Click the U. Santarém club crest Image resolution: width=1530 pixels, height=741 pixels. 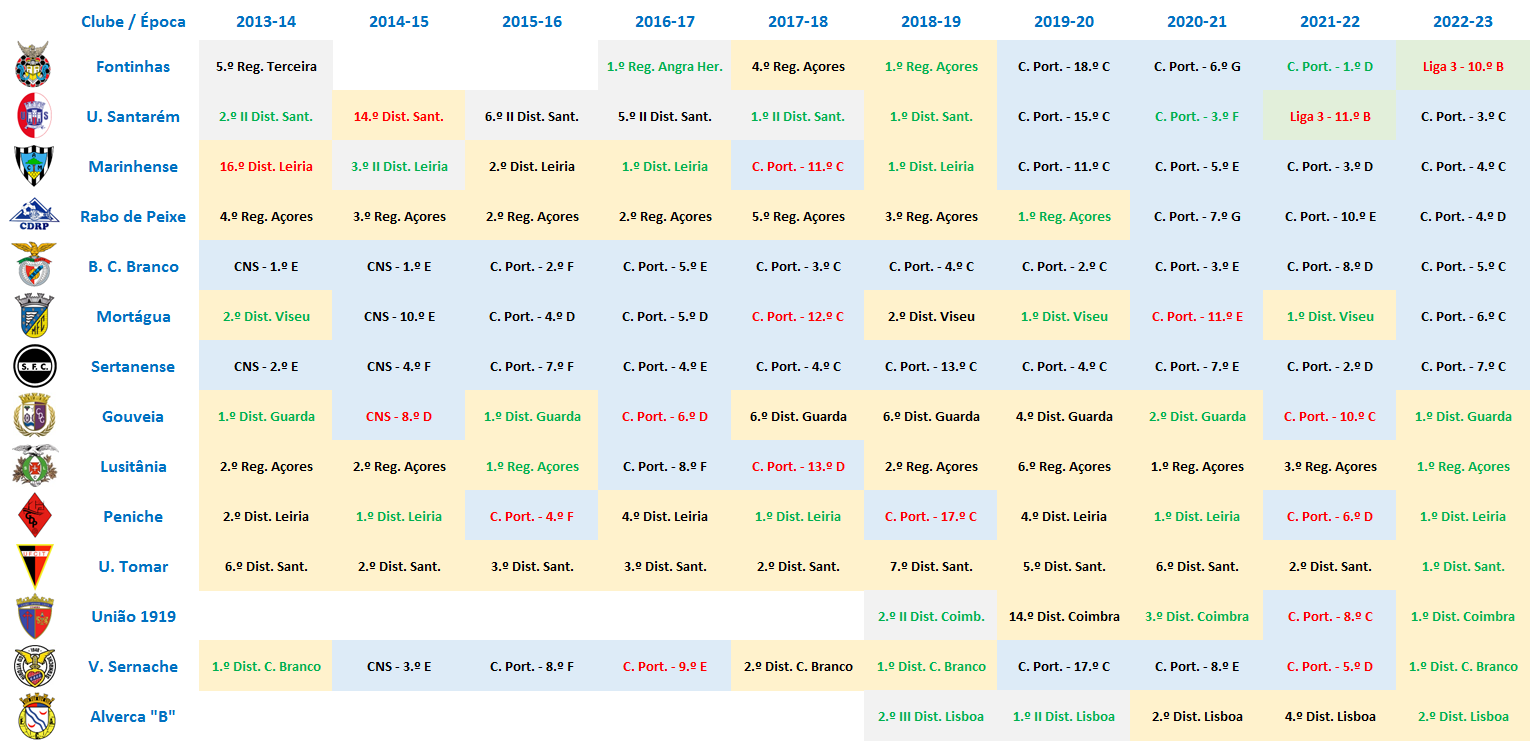coord(33,116)
